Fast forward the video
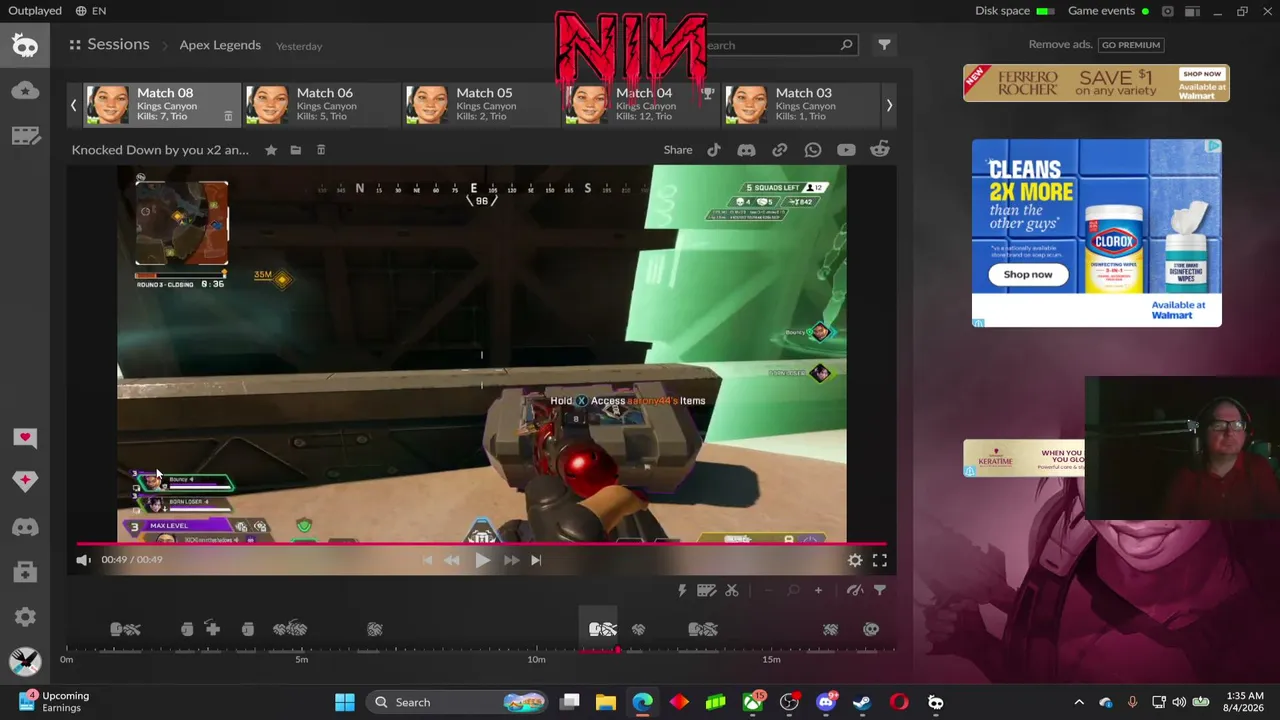Screen dimensions: 1280x720 (511, 560)
